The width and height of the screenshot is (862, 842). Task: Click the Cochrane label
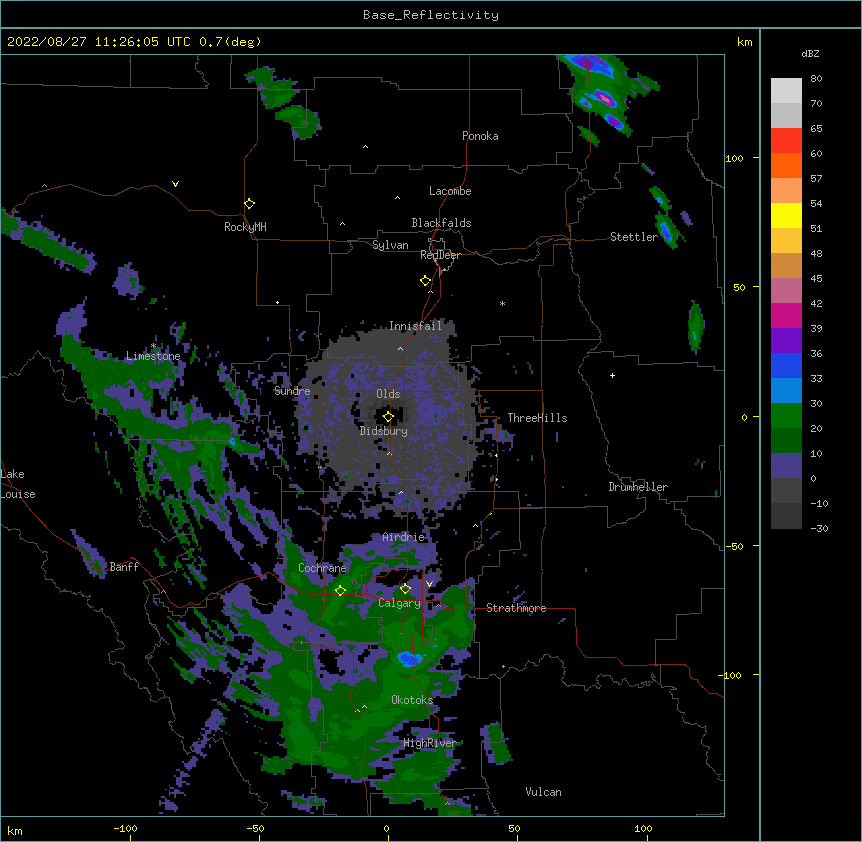pos(322,568)
